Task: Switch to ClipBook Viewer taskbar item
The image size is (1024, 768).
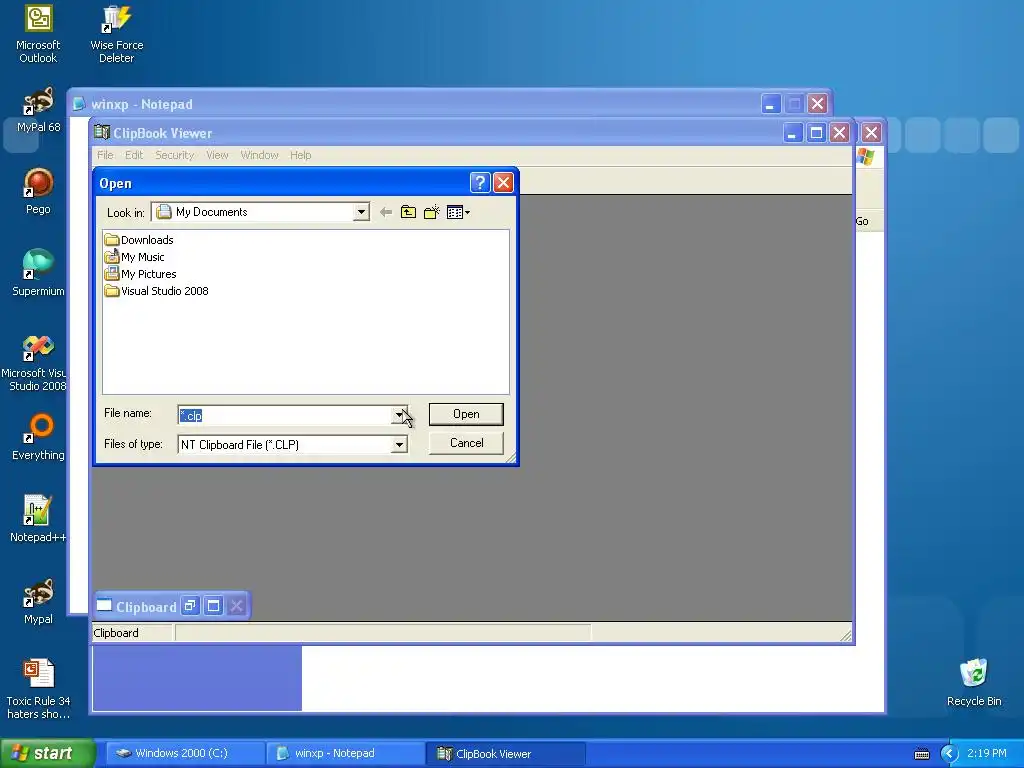Action: click(x=505, y=753)
